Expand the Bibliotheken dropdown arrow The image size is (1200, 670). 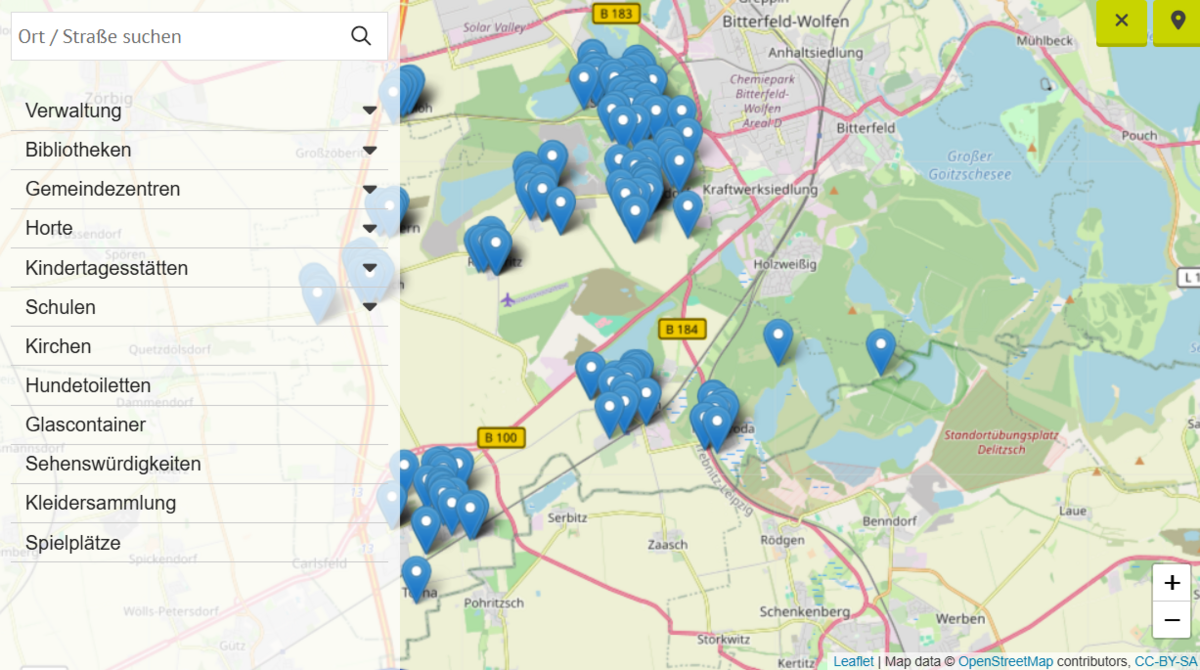(x=370, y=151)
